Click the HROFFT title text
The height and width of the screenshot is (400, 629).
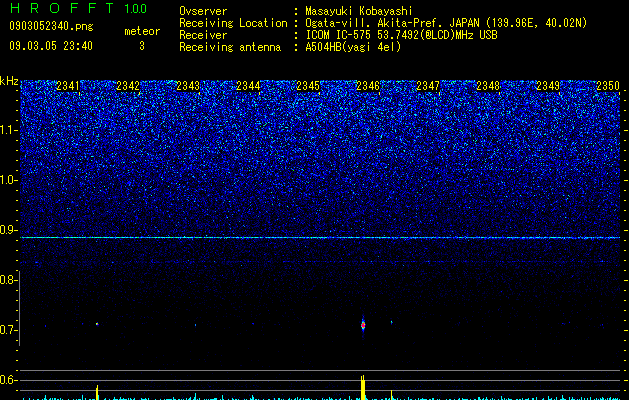62,8
